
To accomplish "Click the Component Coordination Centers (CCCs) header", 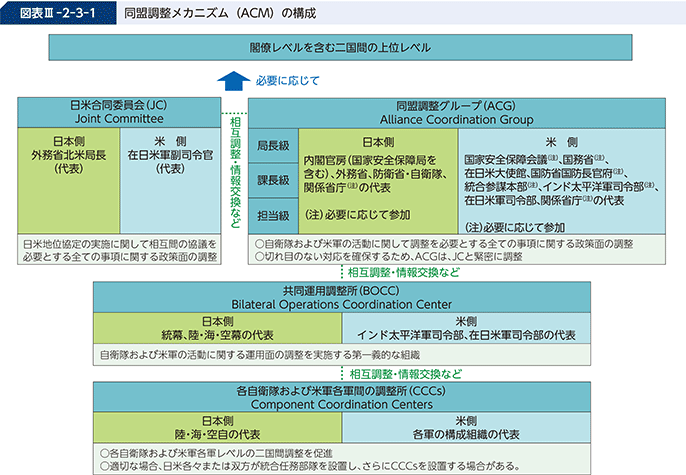I will [342, 396].
